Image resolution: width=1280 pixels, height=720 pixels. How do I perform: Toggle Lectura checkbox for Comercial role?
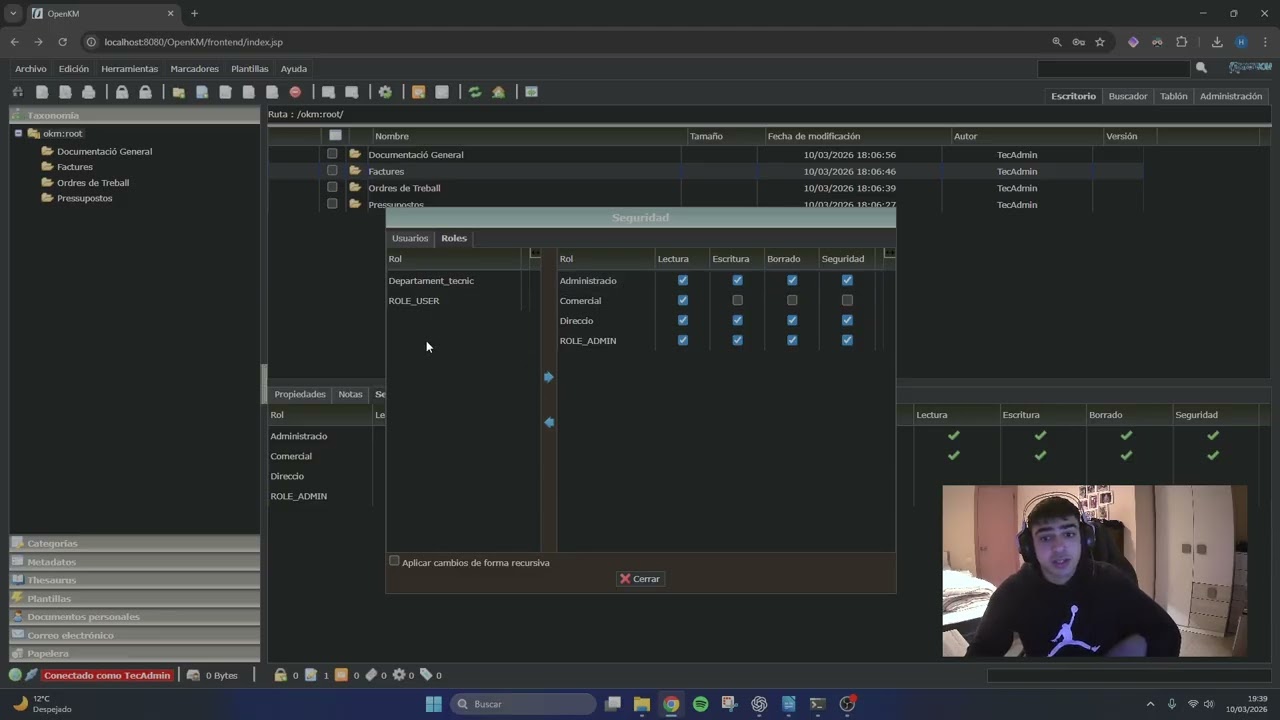(683, 300)
